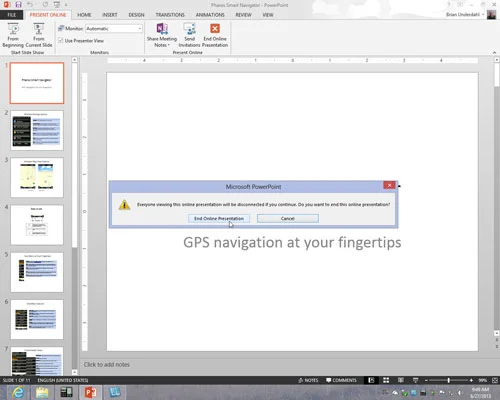
Task: Open the File menu tab
Action: point(12,15)
